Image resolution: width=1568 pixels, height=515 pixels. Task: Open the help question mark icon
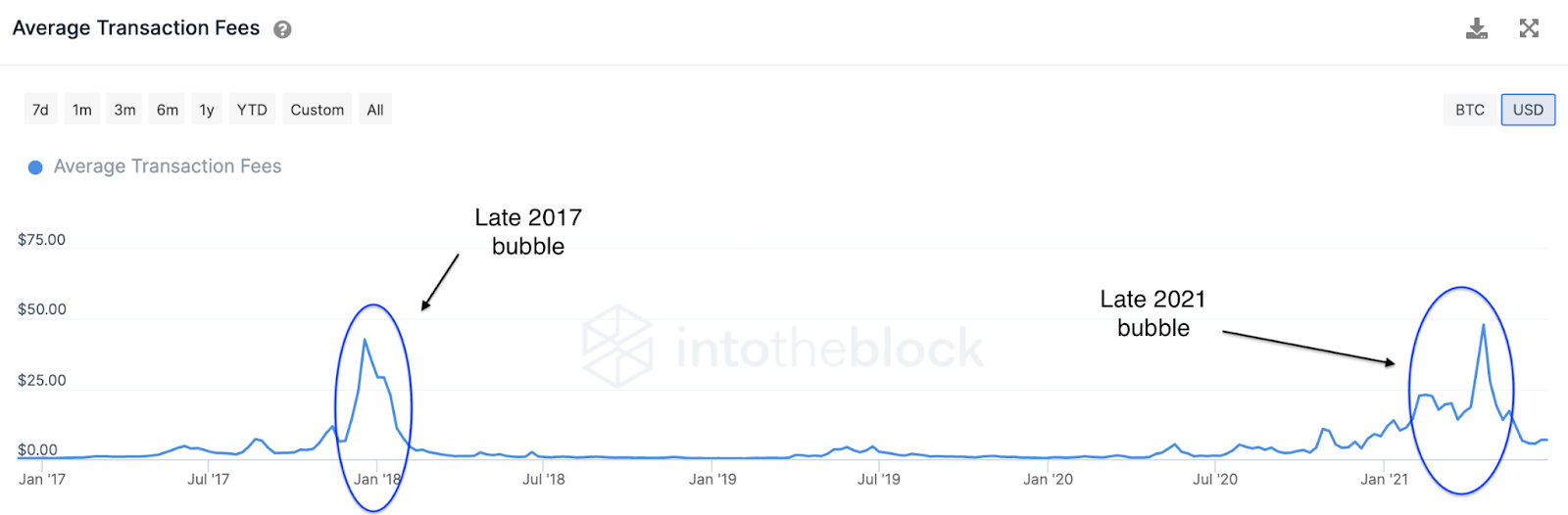tap(282, 29)
